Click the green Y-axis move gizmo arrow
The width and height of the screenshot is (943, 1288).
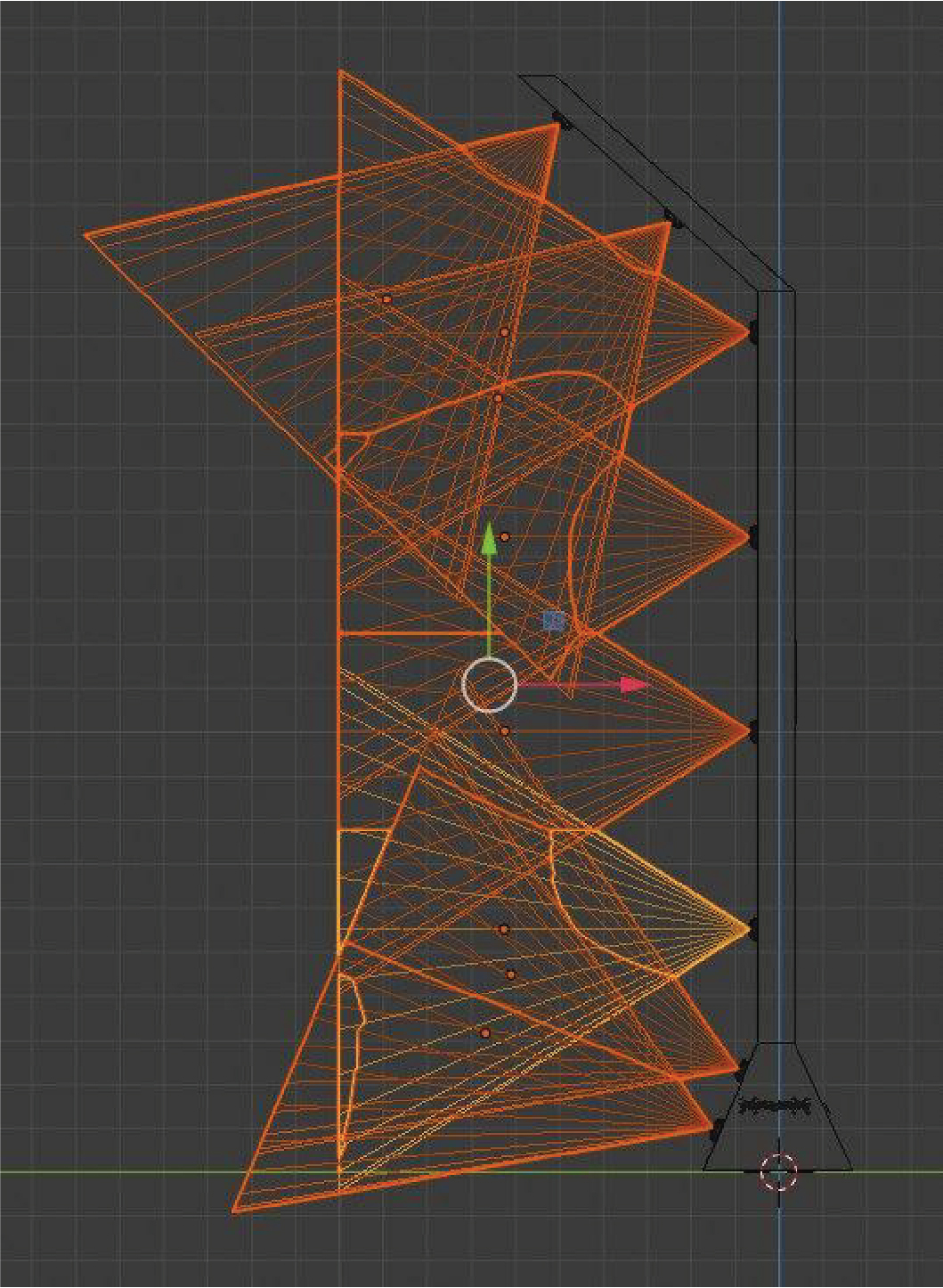489,542
